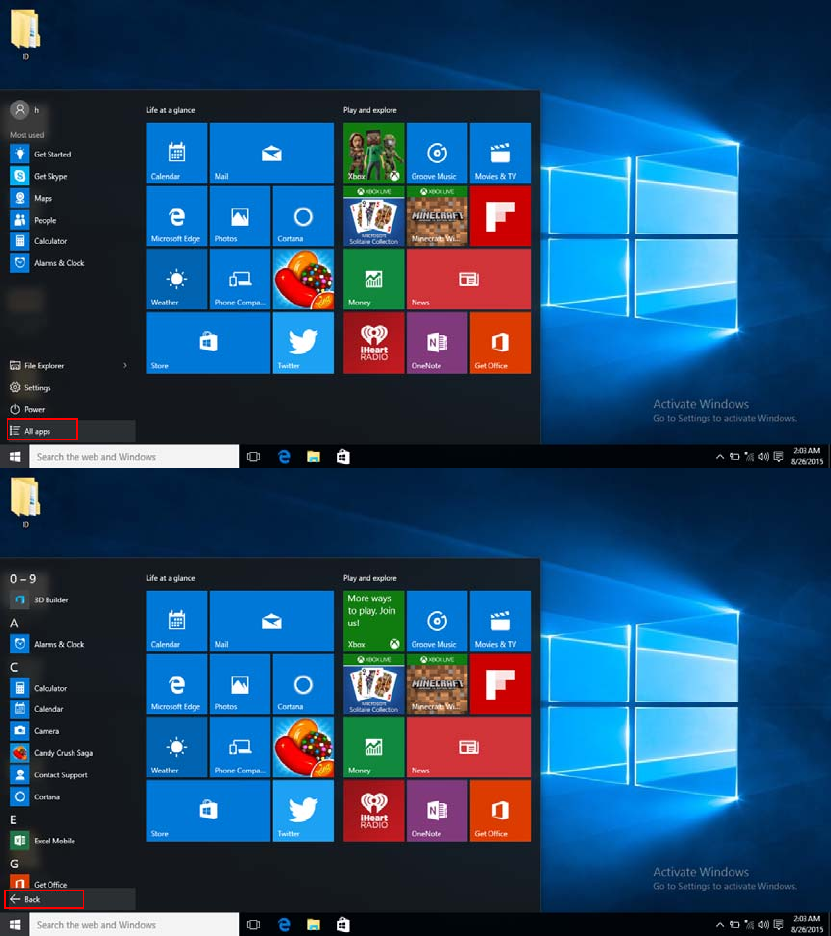
Task: Select the ID desktop folder in top screenshot
Action: 25,34
